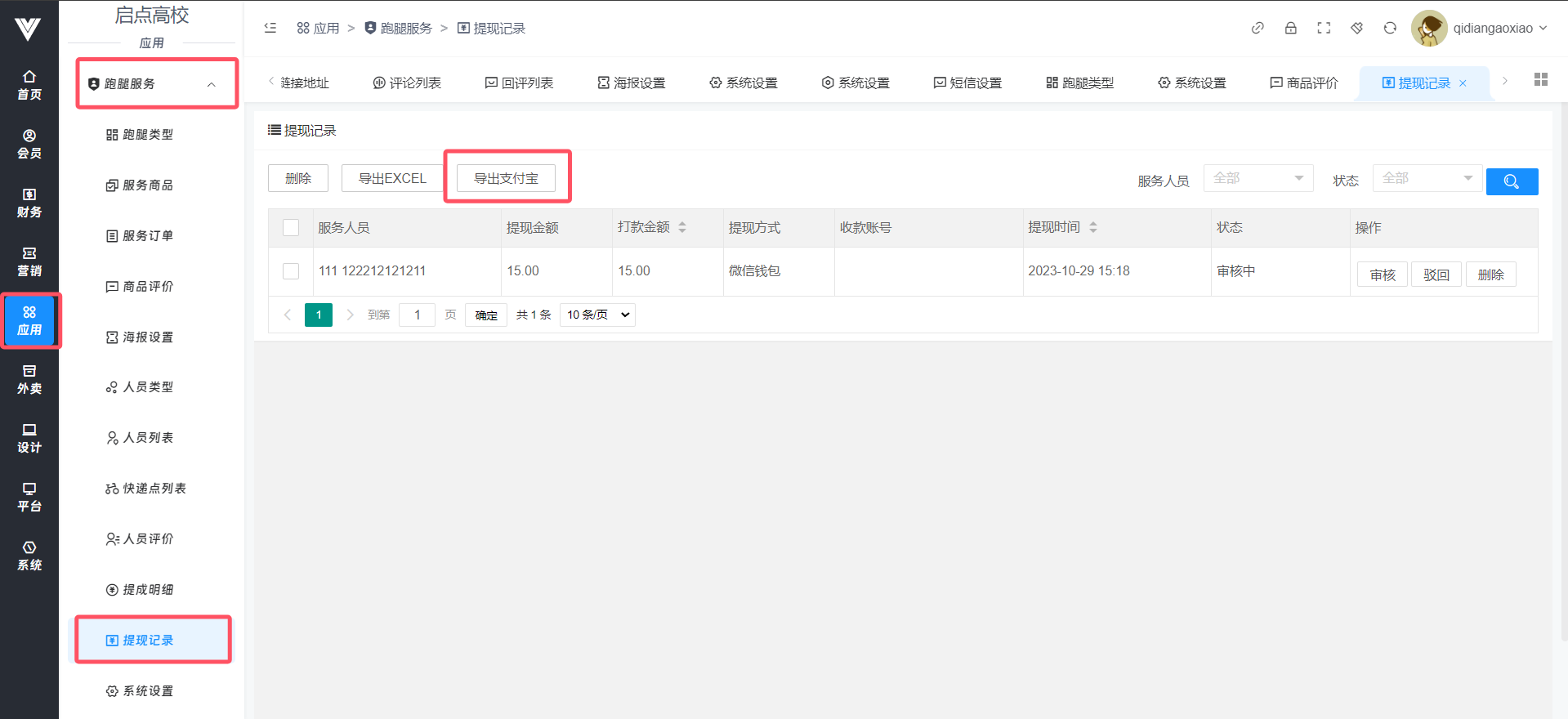The height and width of the screenshot is (719, 1568).
Task: Open the 服务人员 filter dropdown
Action: [x=1258, y=178]
